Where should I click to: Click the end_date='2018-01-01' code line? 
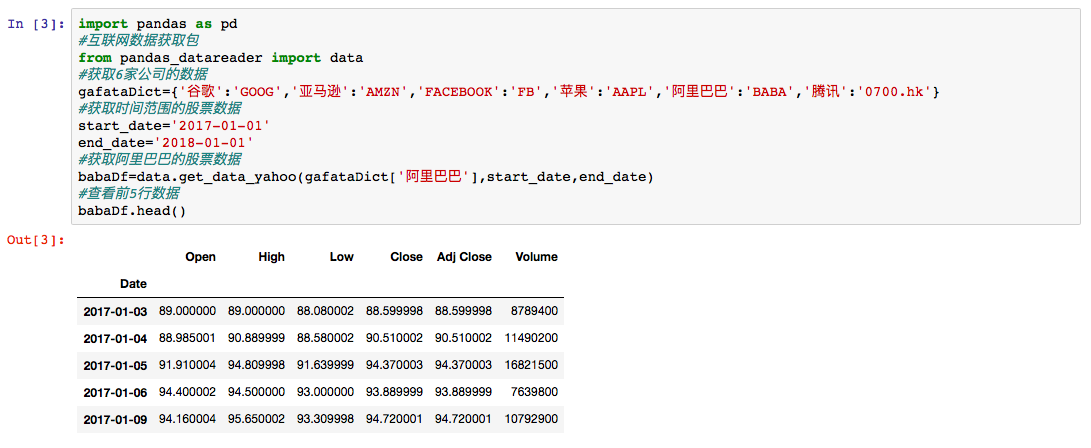pos(166,143)
